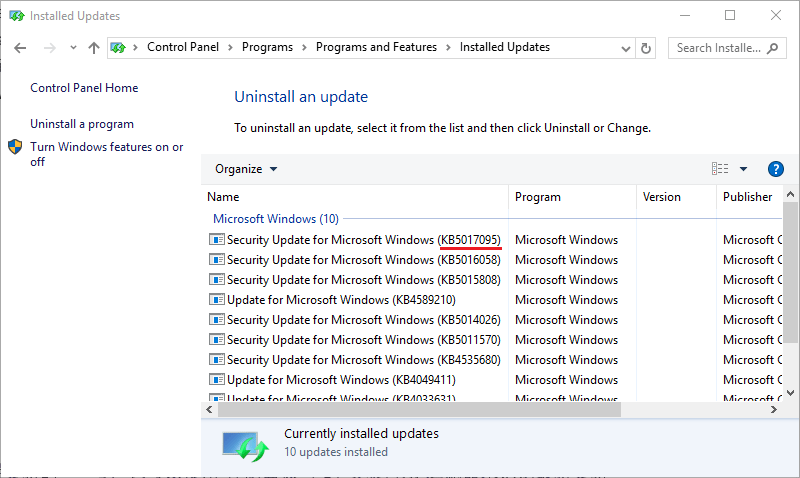Click the update icon next to KB5017095

[216, 239]
